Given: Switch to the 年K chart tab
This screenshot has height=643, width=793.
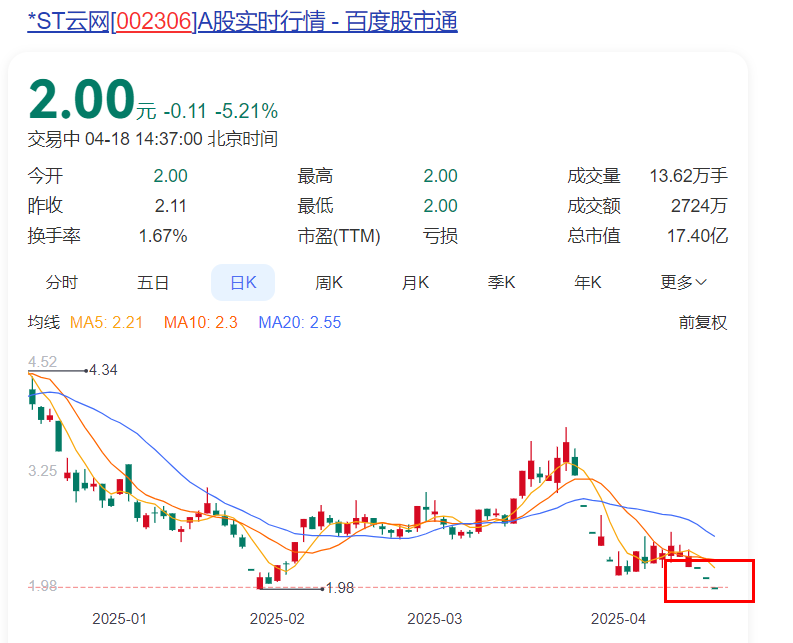Looking at the screenshot, I should point(588,282).
